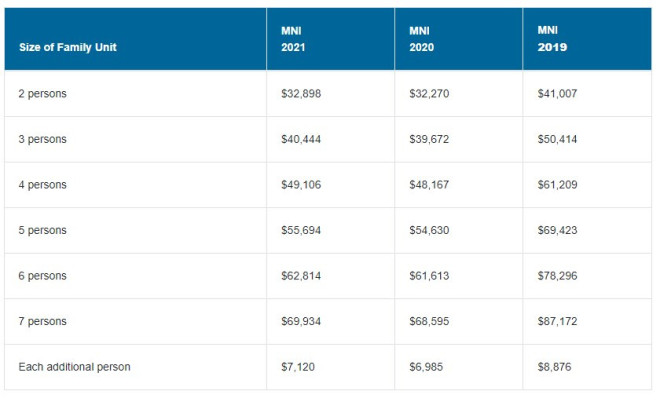Select the 7 persons row label
660x402 pixels.
pos(42,321)
